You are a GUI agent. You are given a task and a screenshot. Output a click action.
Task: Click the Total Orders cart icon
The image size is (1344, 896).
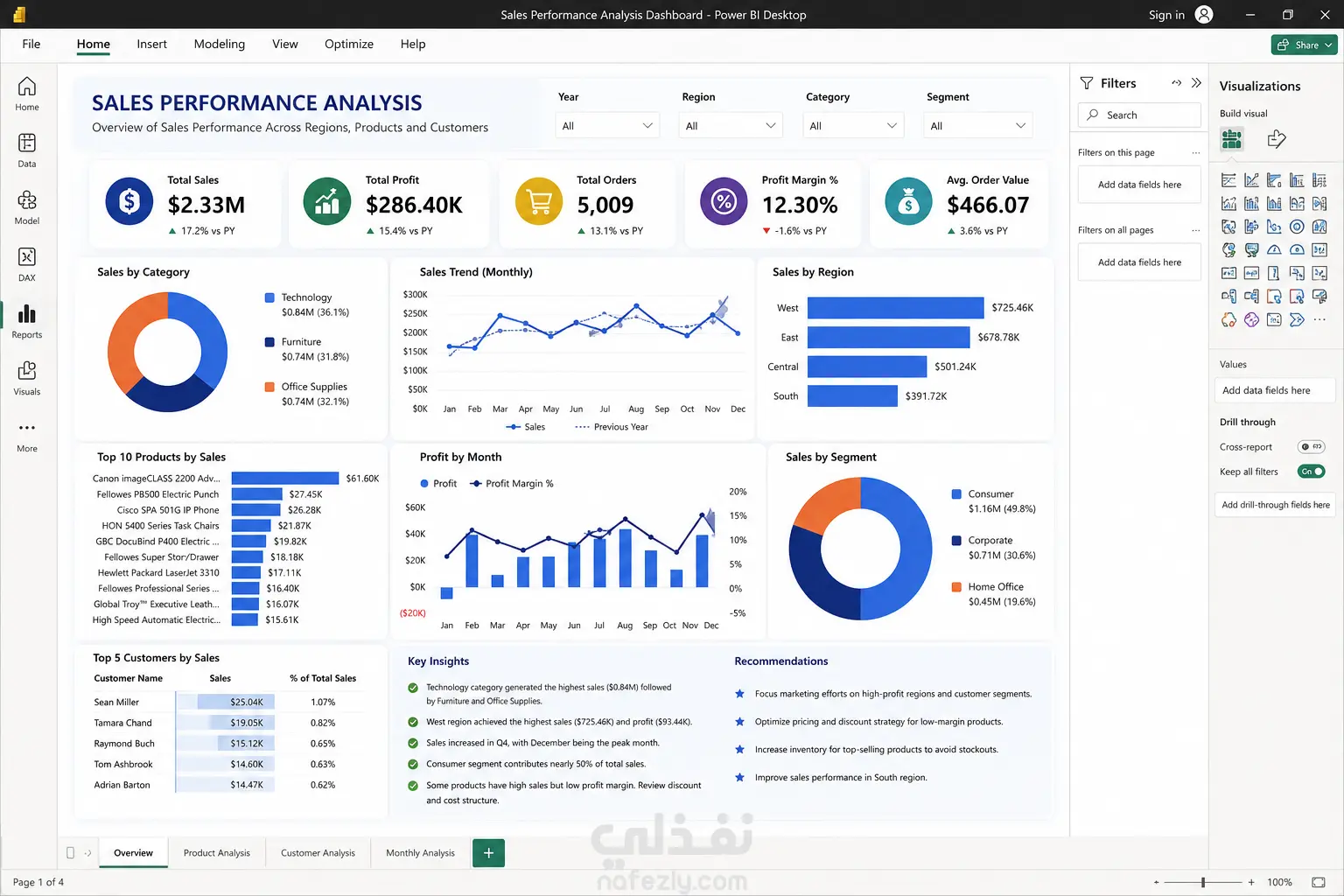(x=539, y=201)
